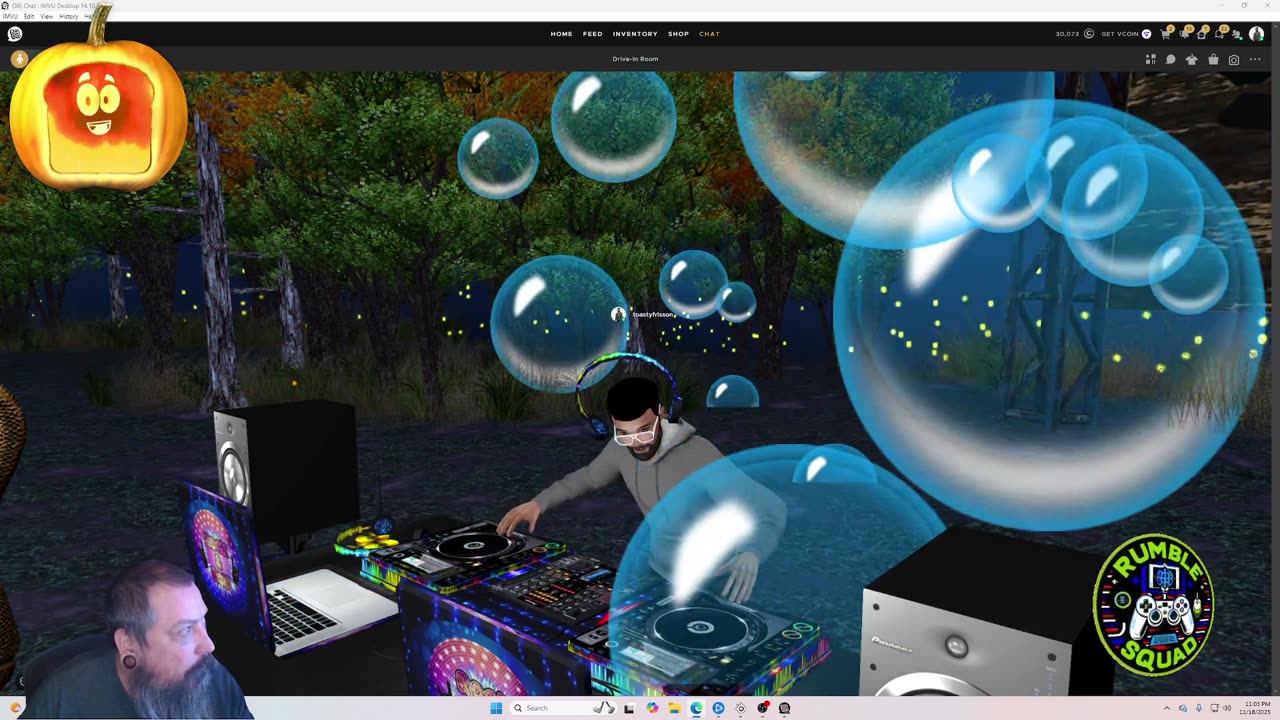
Task: Go to the FEED tab
Action: [x=593, y=34]
